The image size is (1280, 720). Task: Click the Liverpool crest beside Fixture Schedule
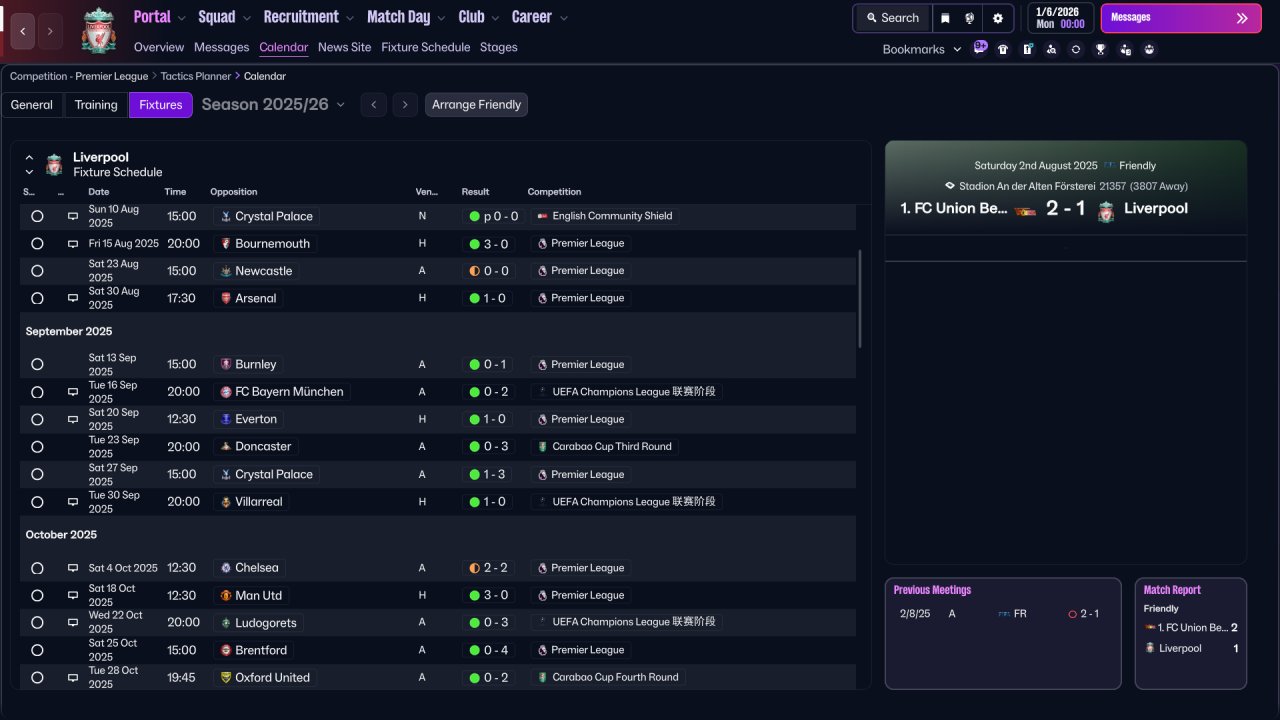[54, 164]
